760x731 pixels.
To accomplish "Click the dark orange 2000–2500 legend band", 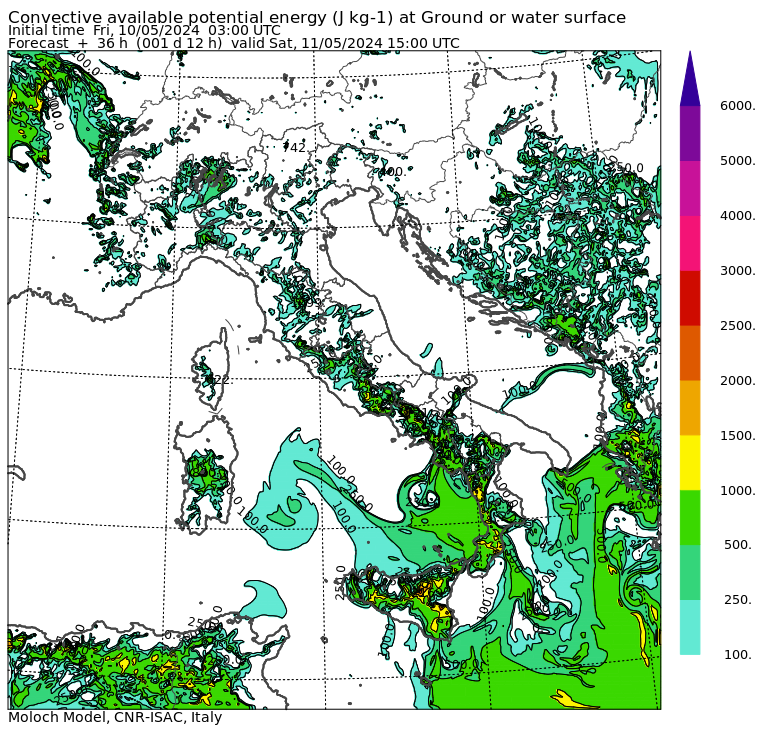I will click(x=690, y=353).
